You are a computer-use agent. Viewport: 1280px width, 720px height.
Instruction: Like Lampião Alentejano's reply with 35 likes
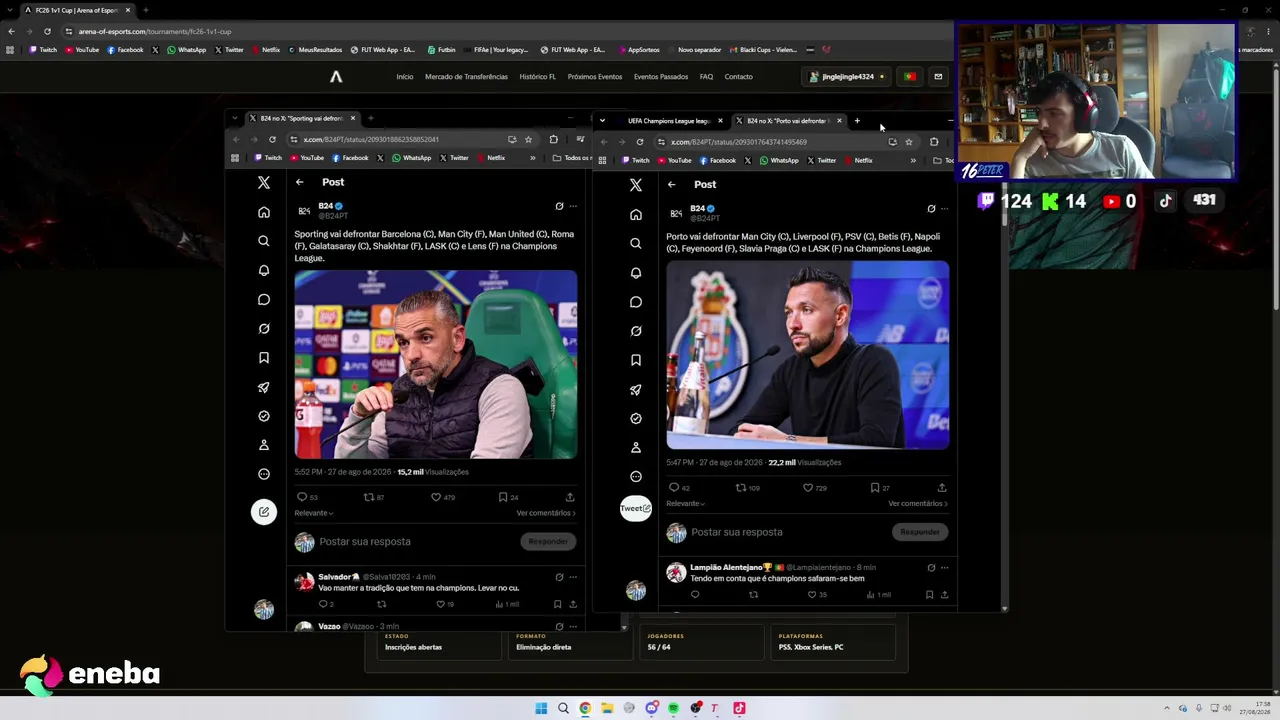pos(815,595)
